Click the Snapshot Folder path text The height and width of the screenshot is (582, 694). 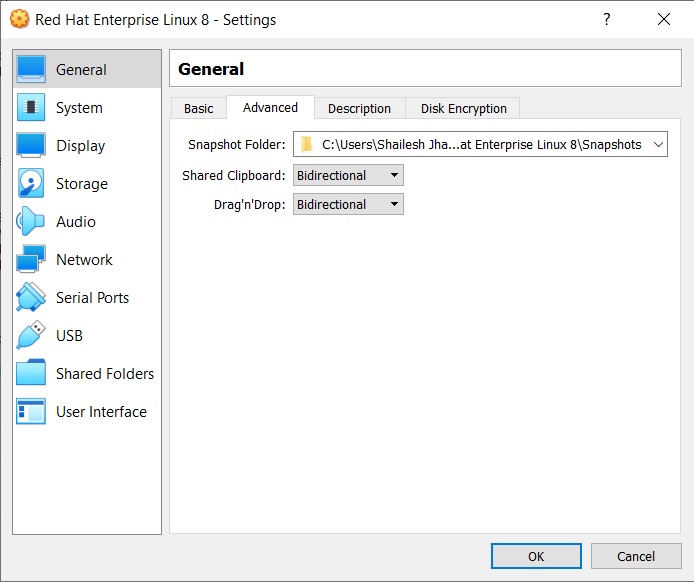(482, 145)
